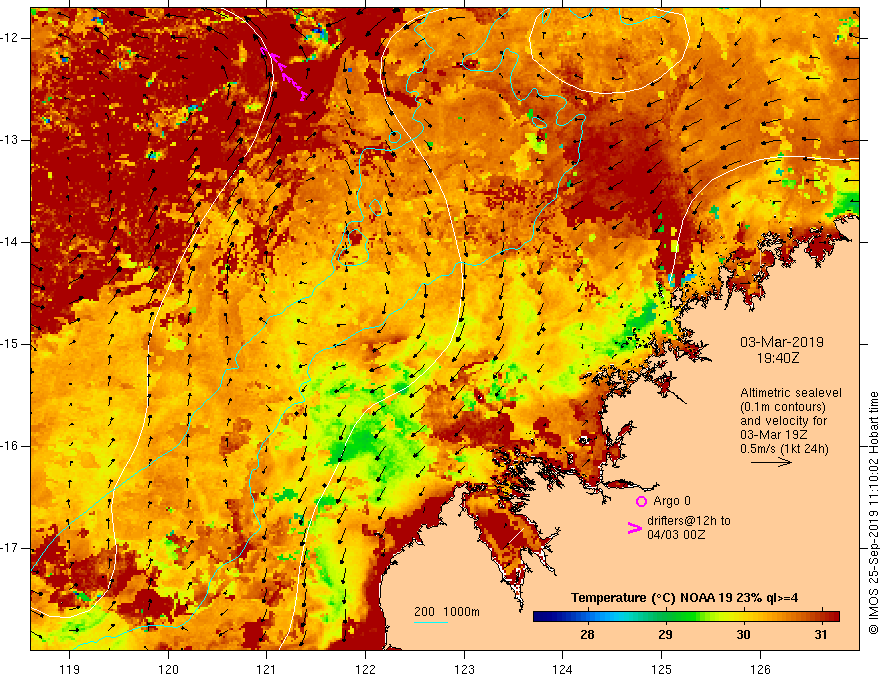Click the 0.5m/s velocity scale arrow
Viewport: 880px width, 680px height.
coord(771,462)
